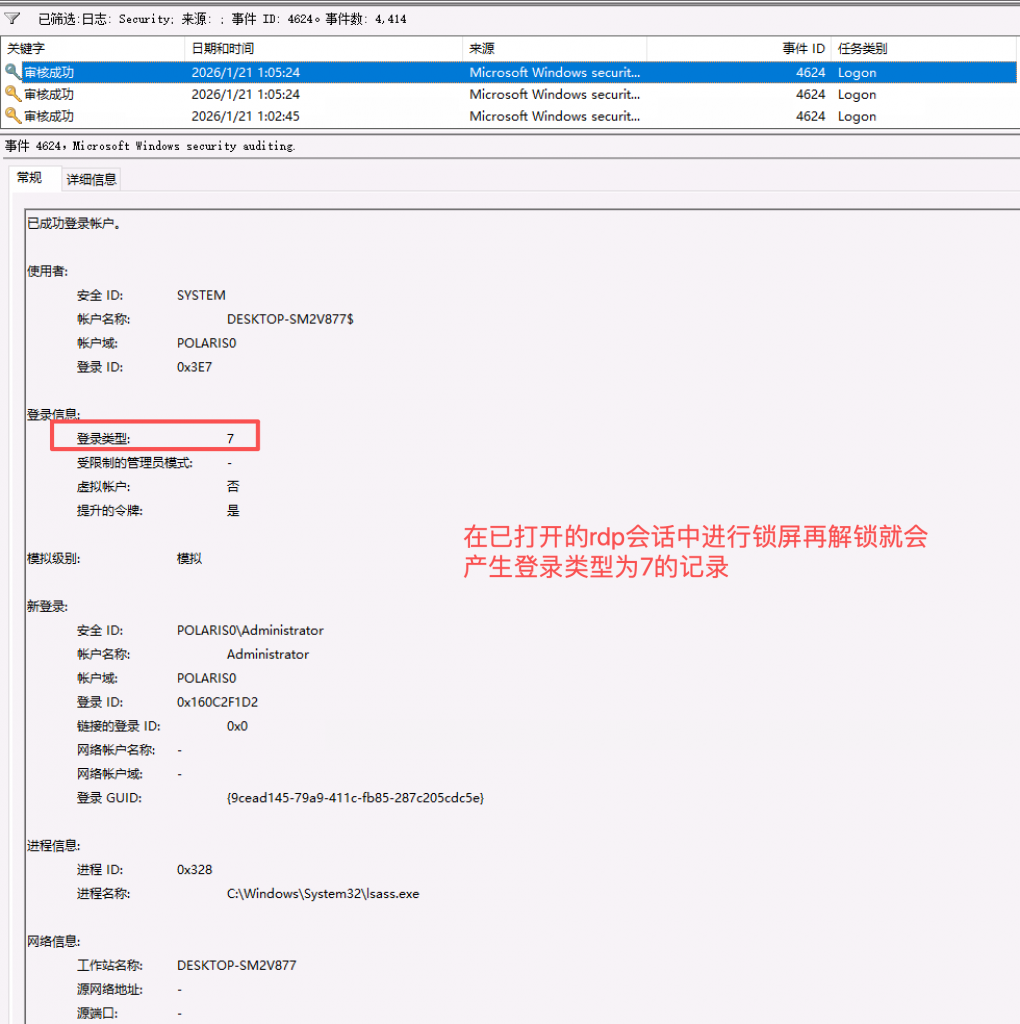
Task: Click the lsass.exe process name path
Action: (x=323, y=894)
